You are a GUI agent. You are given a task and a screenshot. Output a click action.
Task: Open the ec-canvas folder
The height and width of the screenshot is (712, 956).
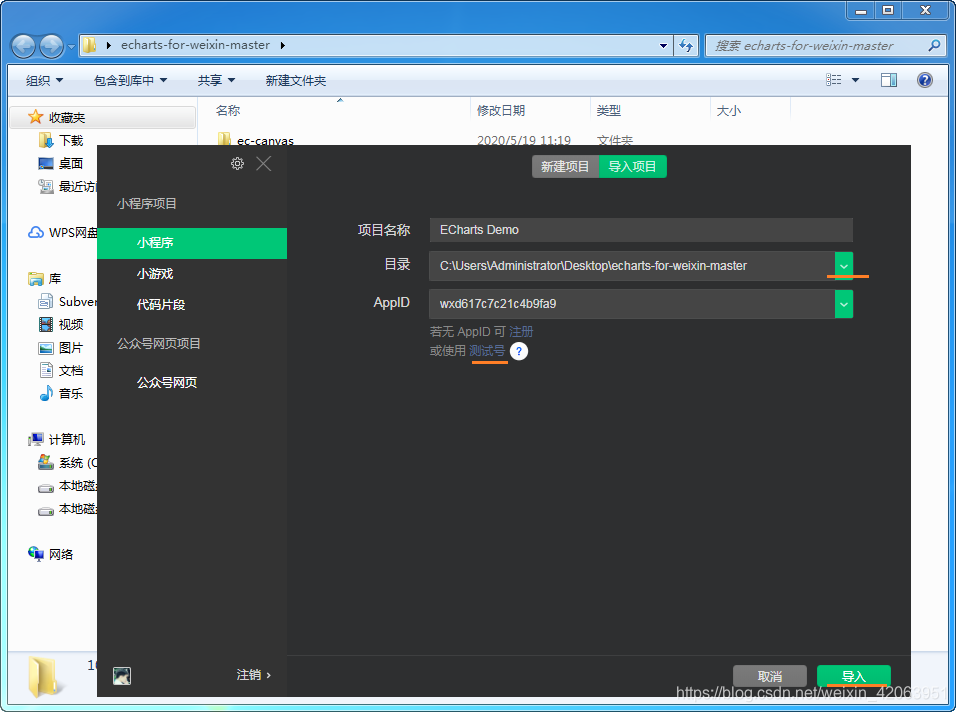255,140
